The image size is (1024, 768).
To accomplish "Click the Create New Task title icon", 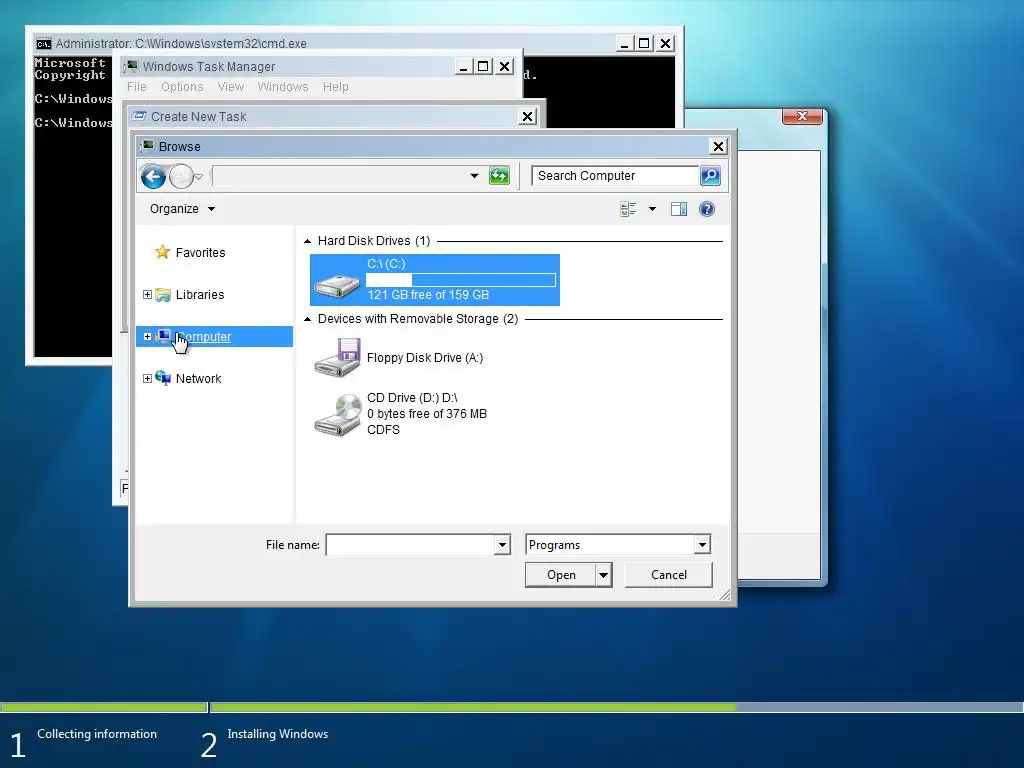I will click(x=139, y=116).
